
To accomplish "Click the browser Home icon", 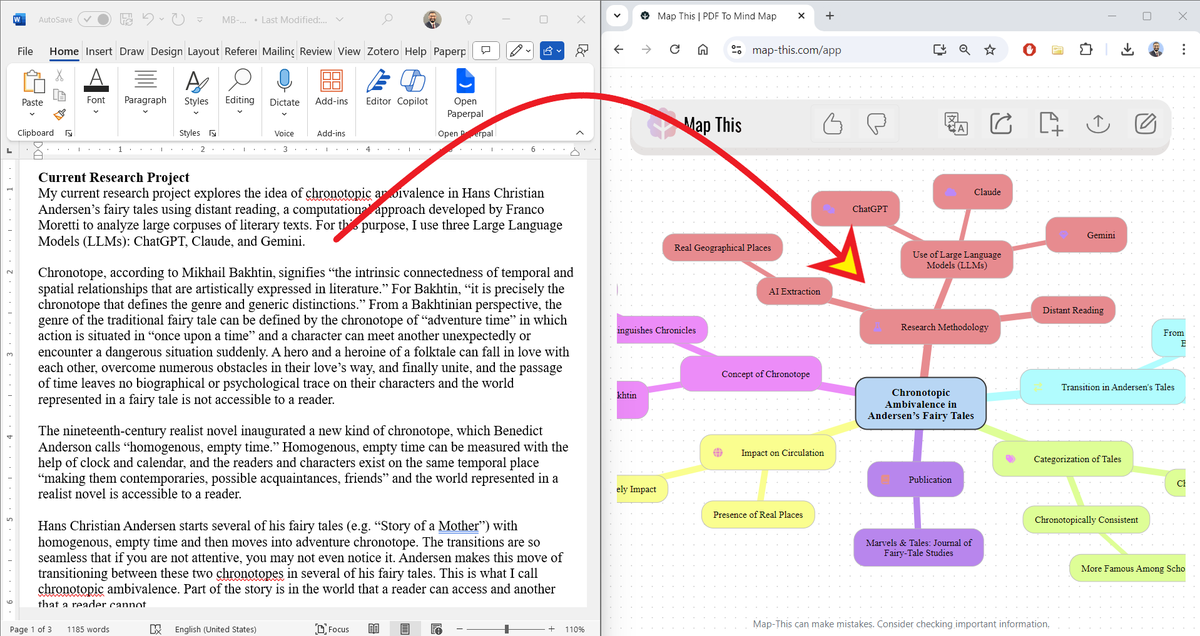I will click(x=703, y=50).
